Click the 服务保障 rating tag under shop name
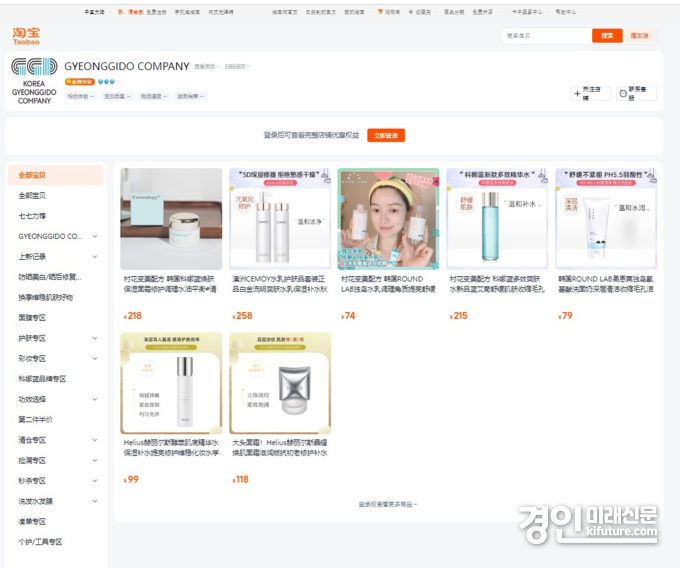This screenshot has height=568, width=680. click(191, 96)
